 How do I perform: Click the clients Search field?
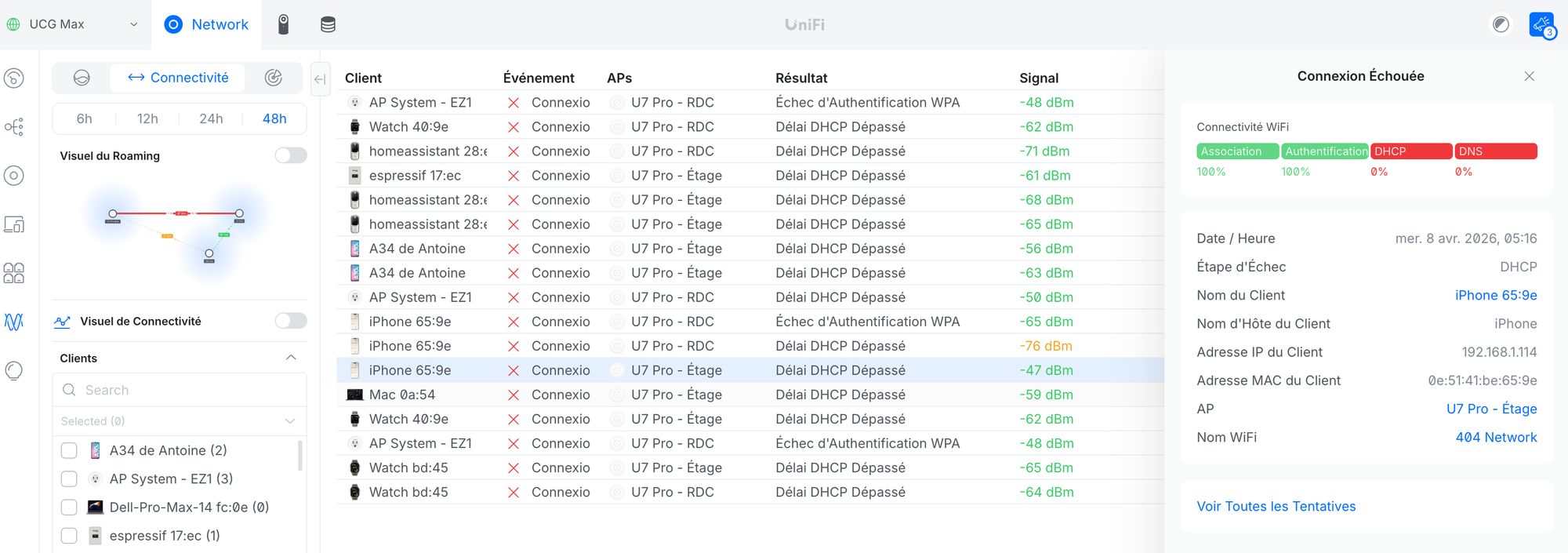179,390
